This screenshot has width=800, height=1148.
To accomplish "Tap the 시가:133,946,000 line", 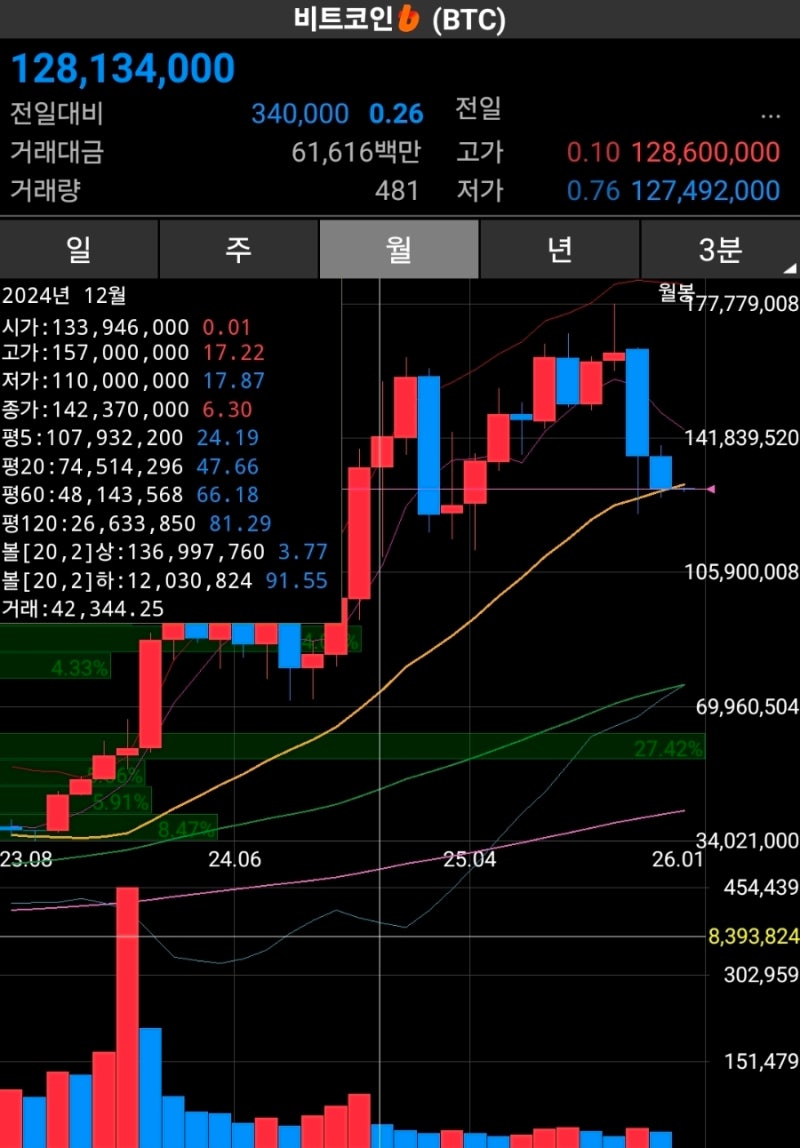I will click(x=127, y=327).
